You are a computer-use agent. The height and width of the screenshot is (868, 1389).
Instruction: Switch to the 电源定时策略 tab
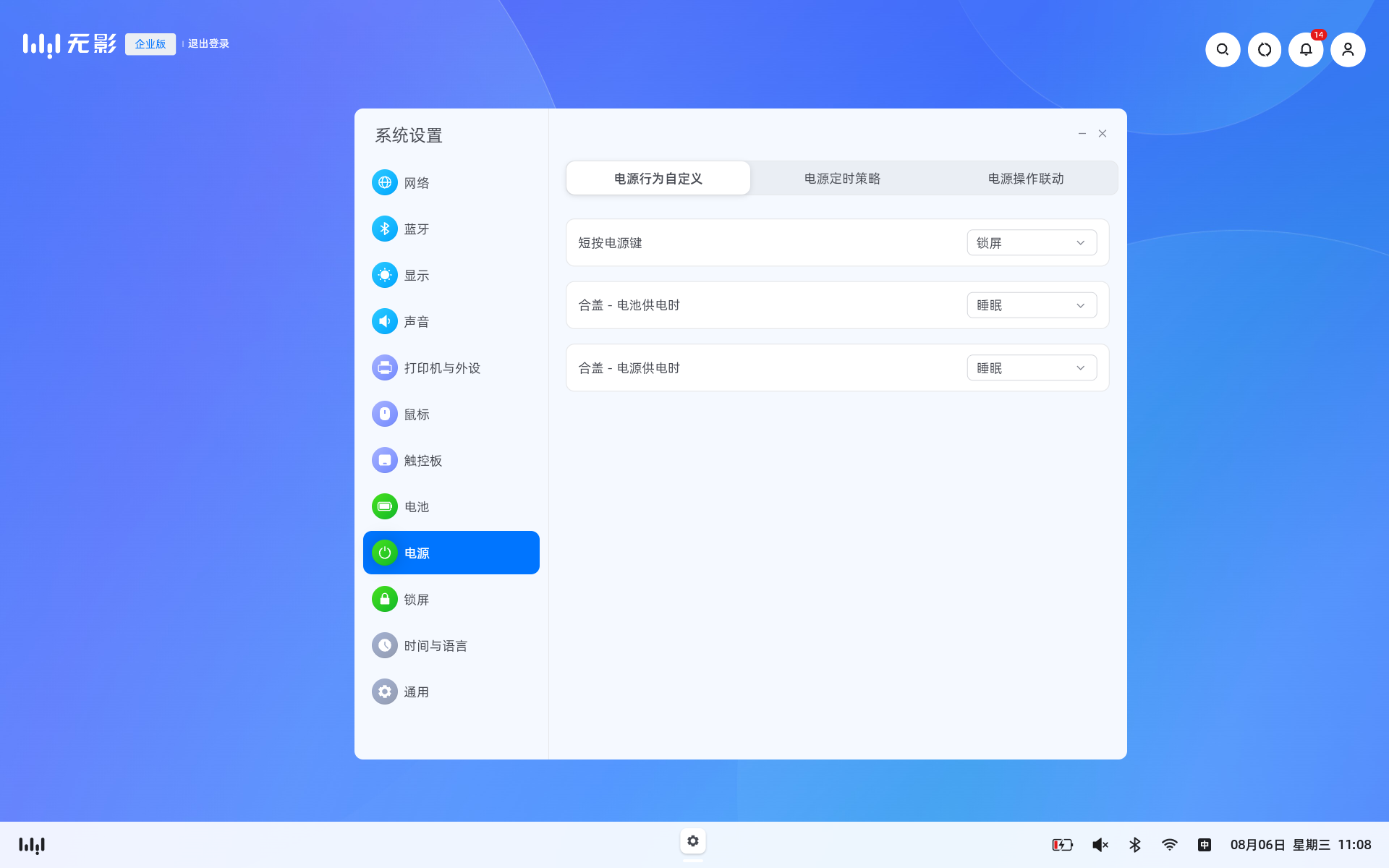[x=842, y=178]
